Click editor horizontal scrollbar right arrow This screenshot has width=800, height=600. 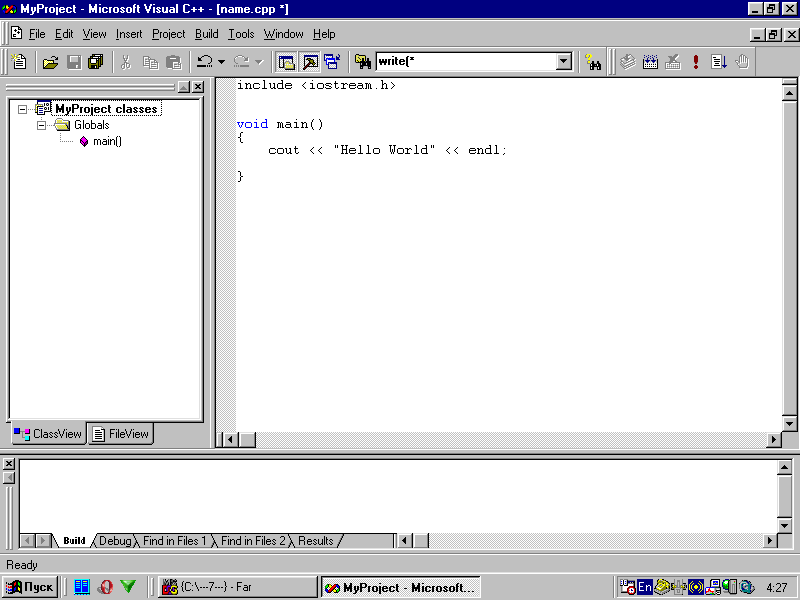pyautogui.click(x=774, y=439)
